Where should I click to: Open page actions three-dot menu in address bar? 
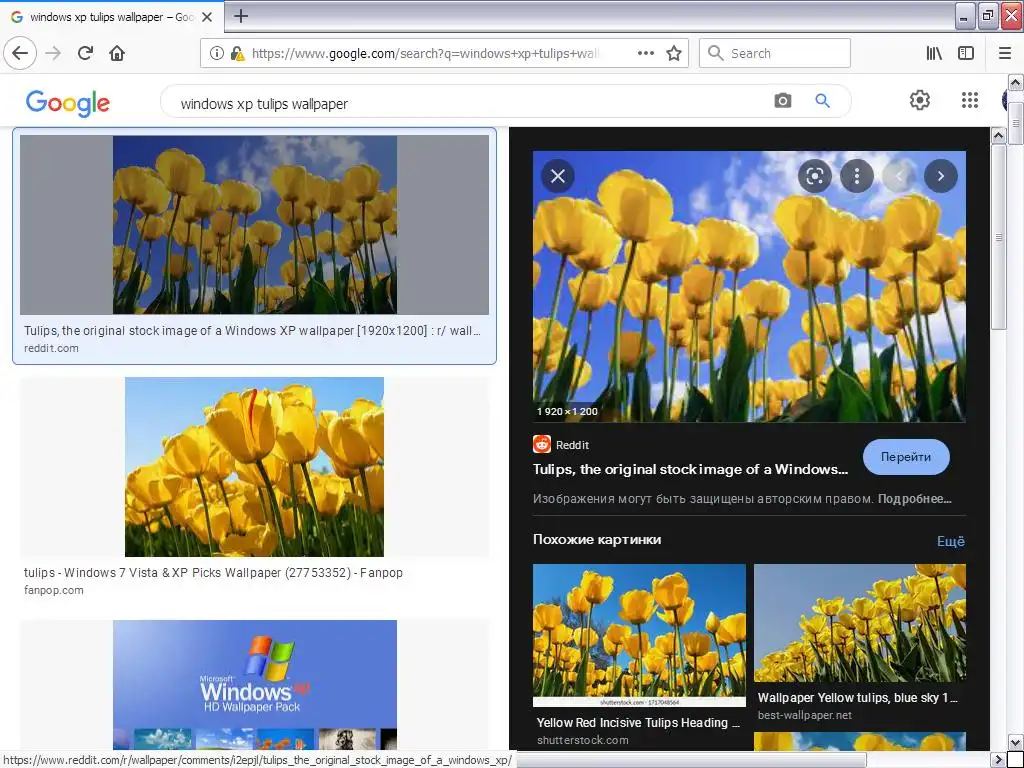(645, 53)
